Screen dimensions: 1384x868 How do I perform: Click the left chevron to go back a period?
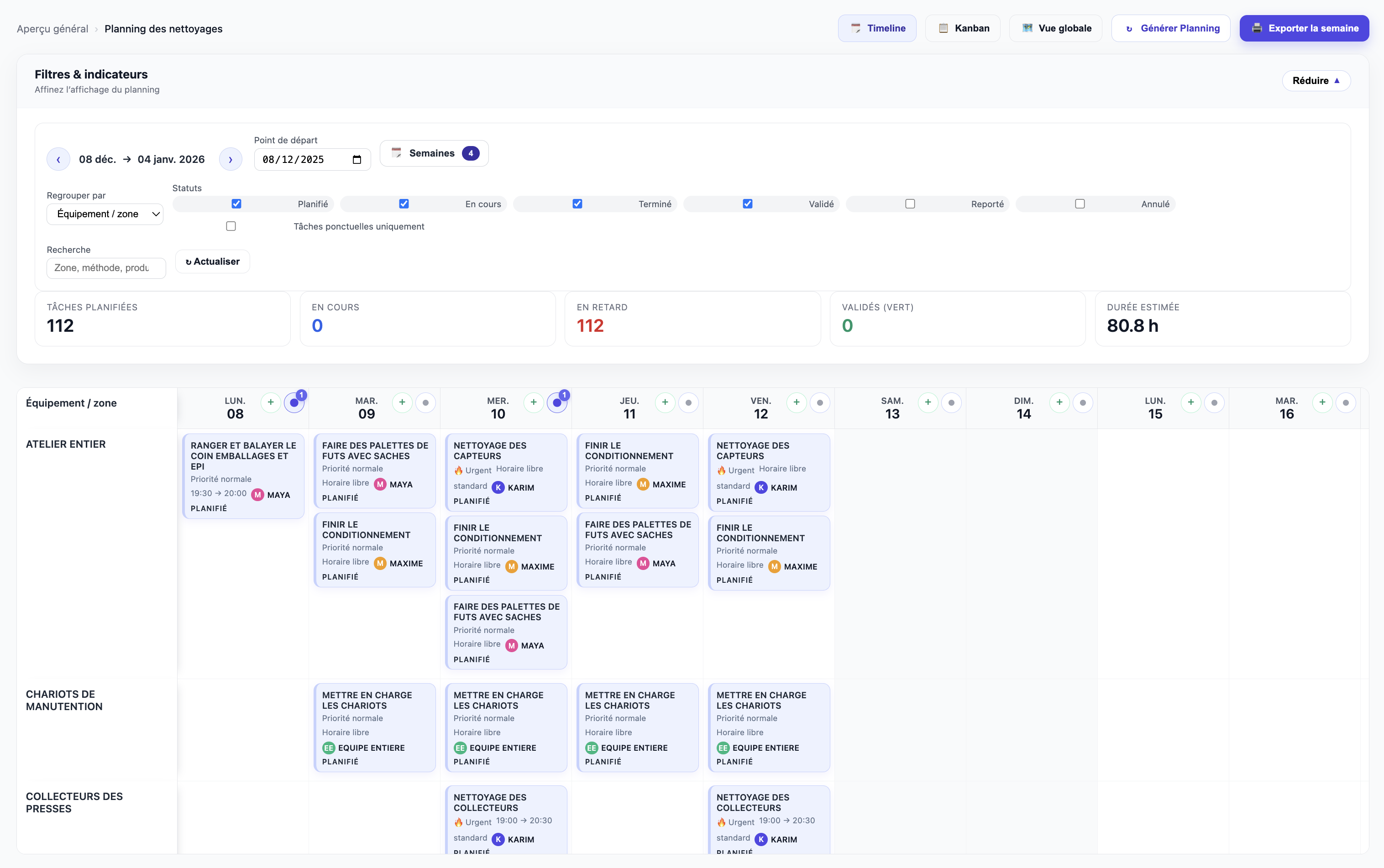(58, 159)
